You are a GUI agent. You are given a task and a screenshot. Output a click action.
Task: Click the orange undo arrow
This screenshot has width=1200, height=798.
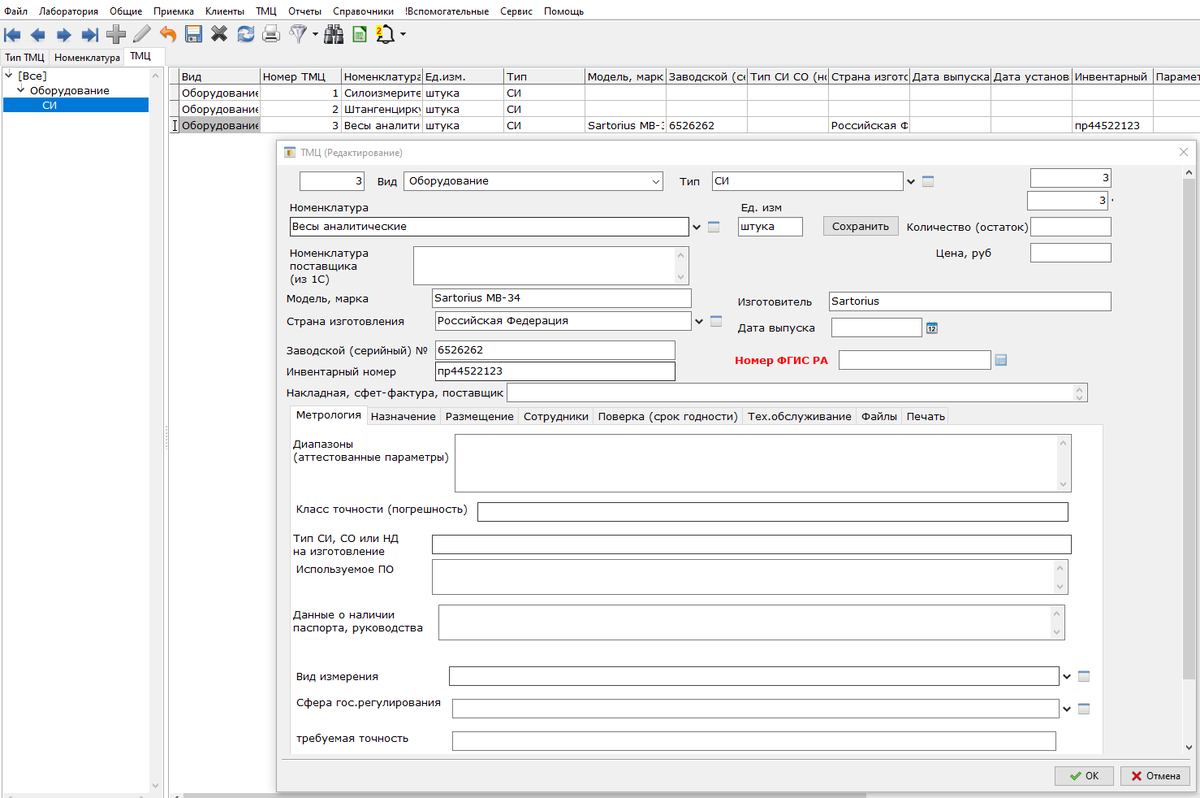pos(168,35)
